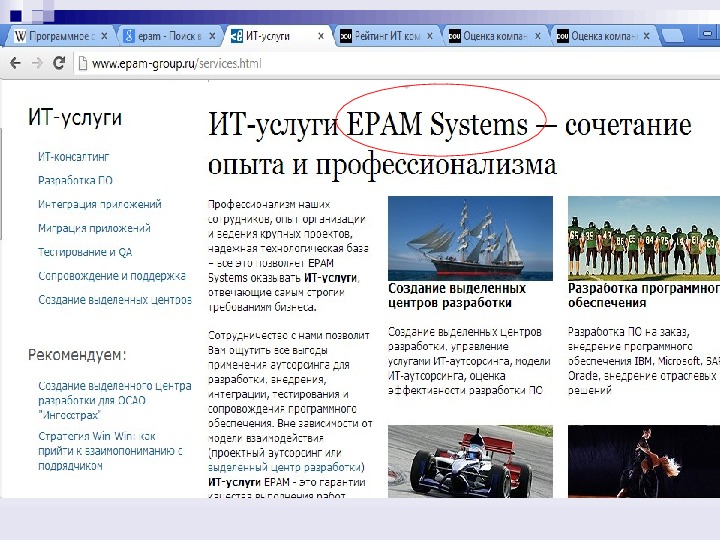This screenshot has width=720, height=540.
Task: Switch to the last Оценка компан tab
Action: (x=604, y=36)
